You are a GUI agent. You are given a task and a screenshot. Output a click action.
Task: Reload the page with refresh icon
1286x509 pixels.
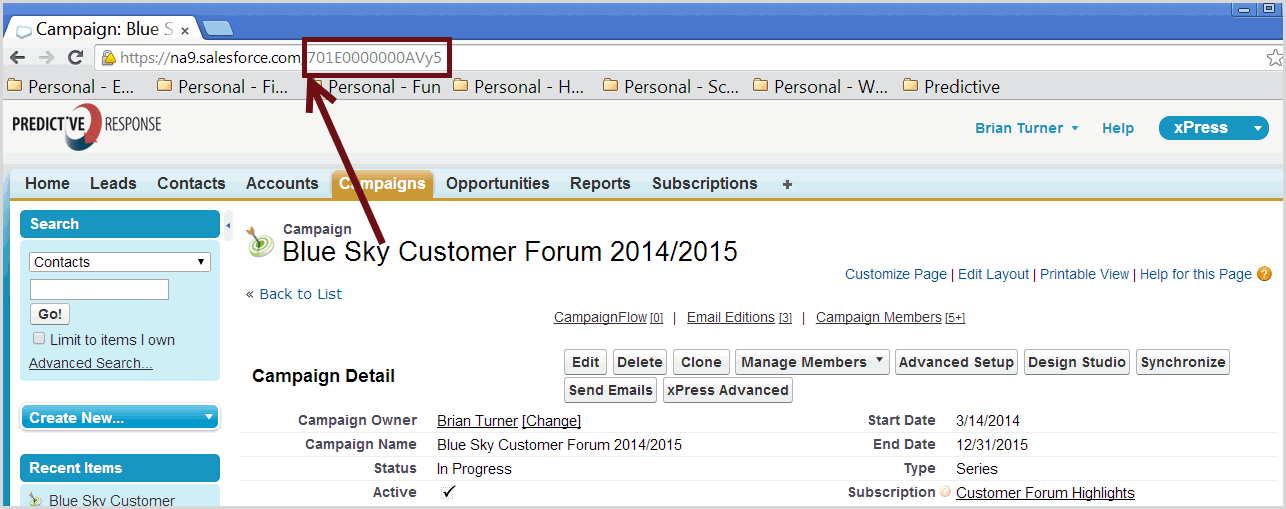click(75, 58)
